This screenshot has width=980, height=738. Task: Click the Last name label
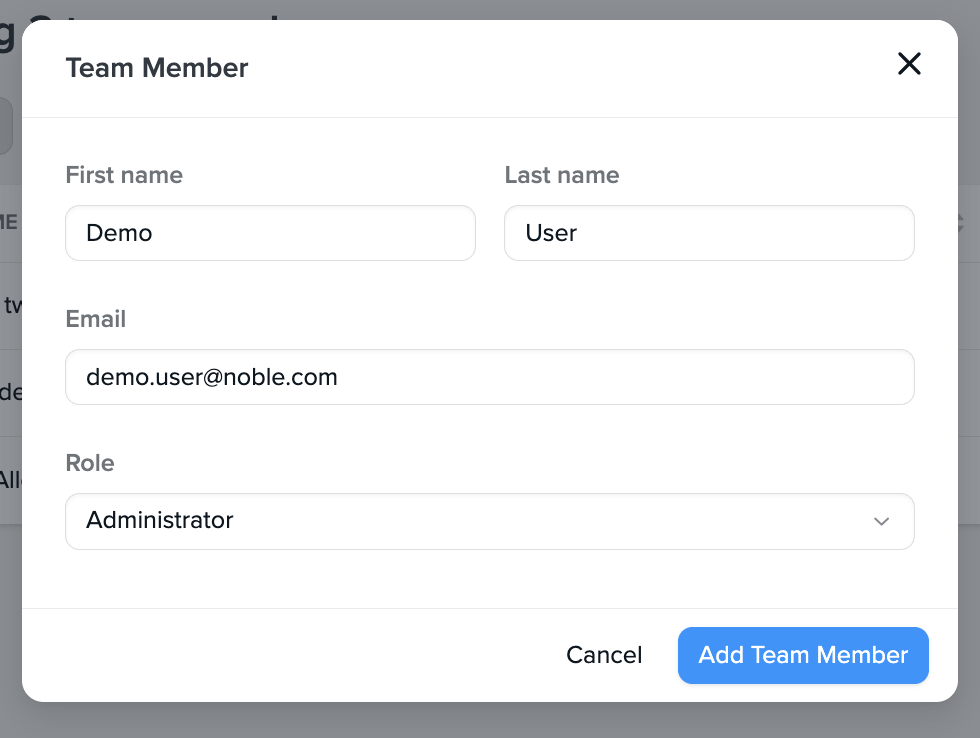point(561,175)
